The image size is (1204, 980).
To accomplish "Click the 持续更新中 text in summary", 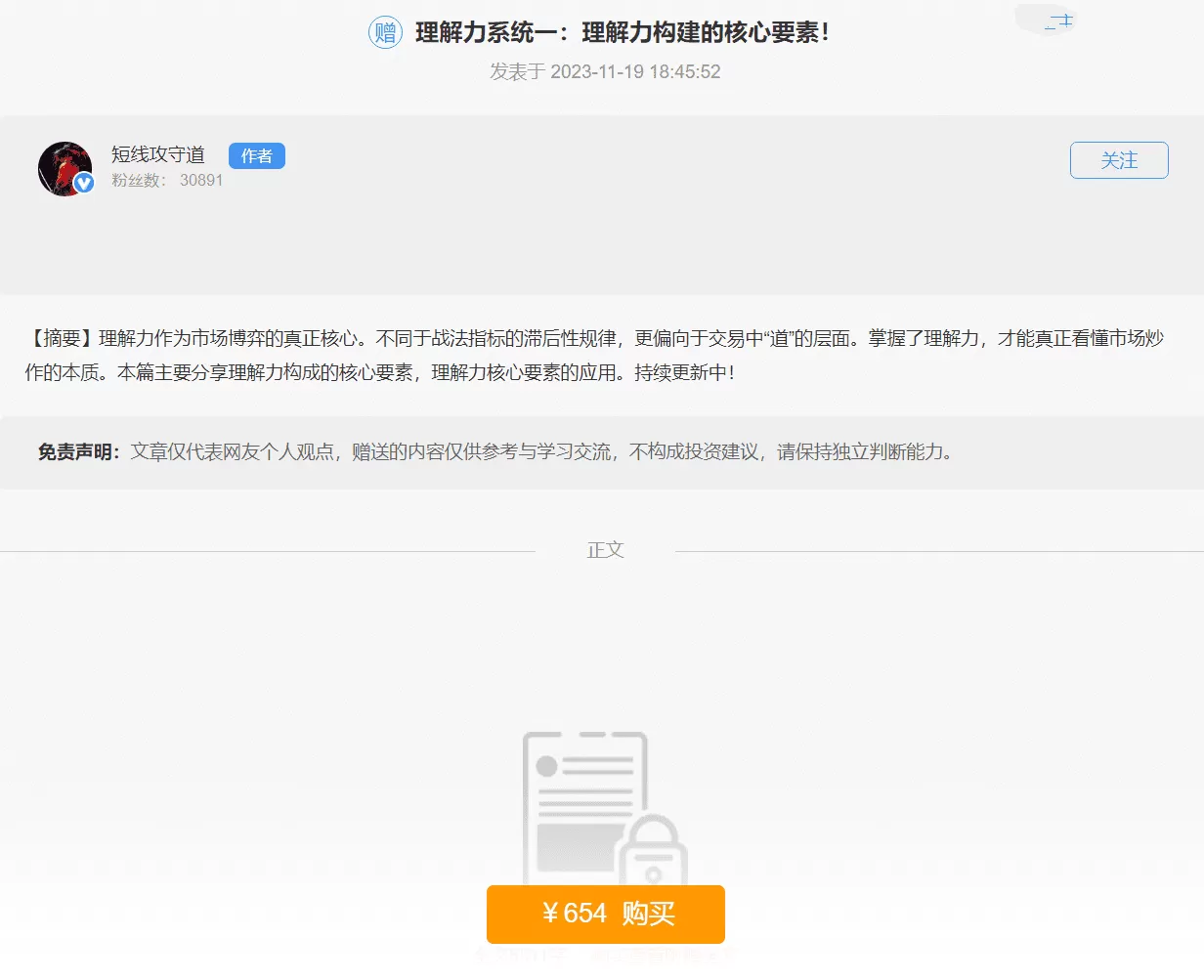I will coord(683,373).
